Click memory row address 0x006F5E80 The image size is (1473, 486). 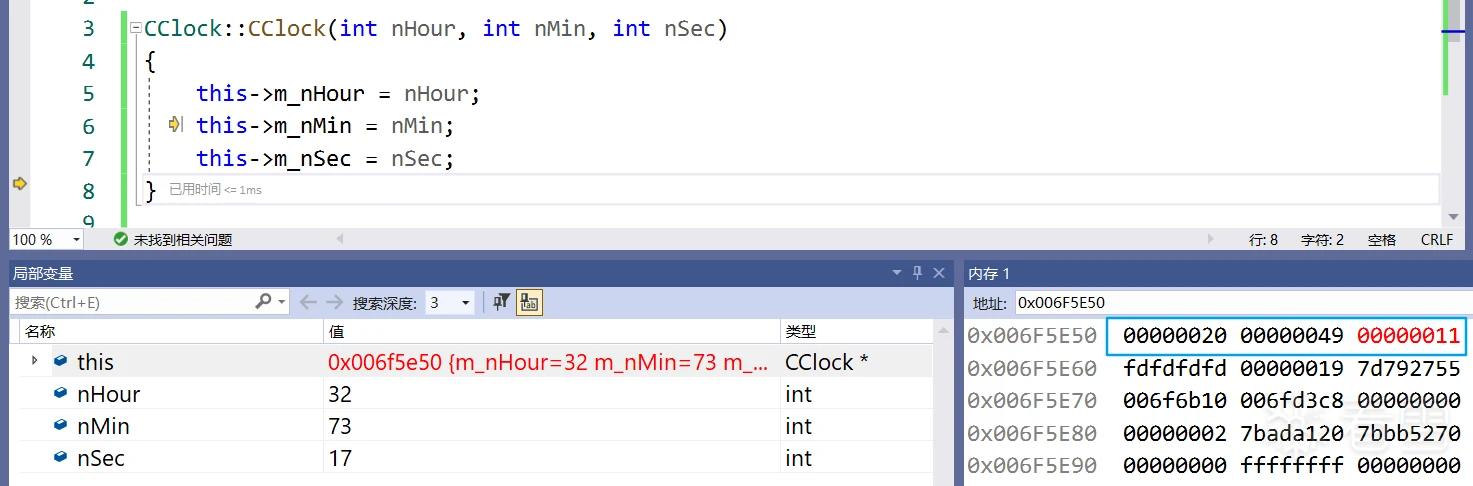[1032, 433]
